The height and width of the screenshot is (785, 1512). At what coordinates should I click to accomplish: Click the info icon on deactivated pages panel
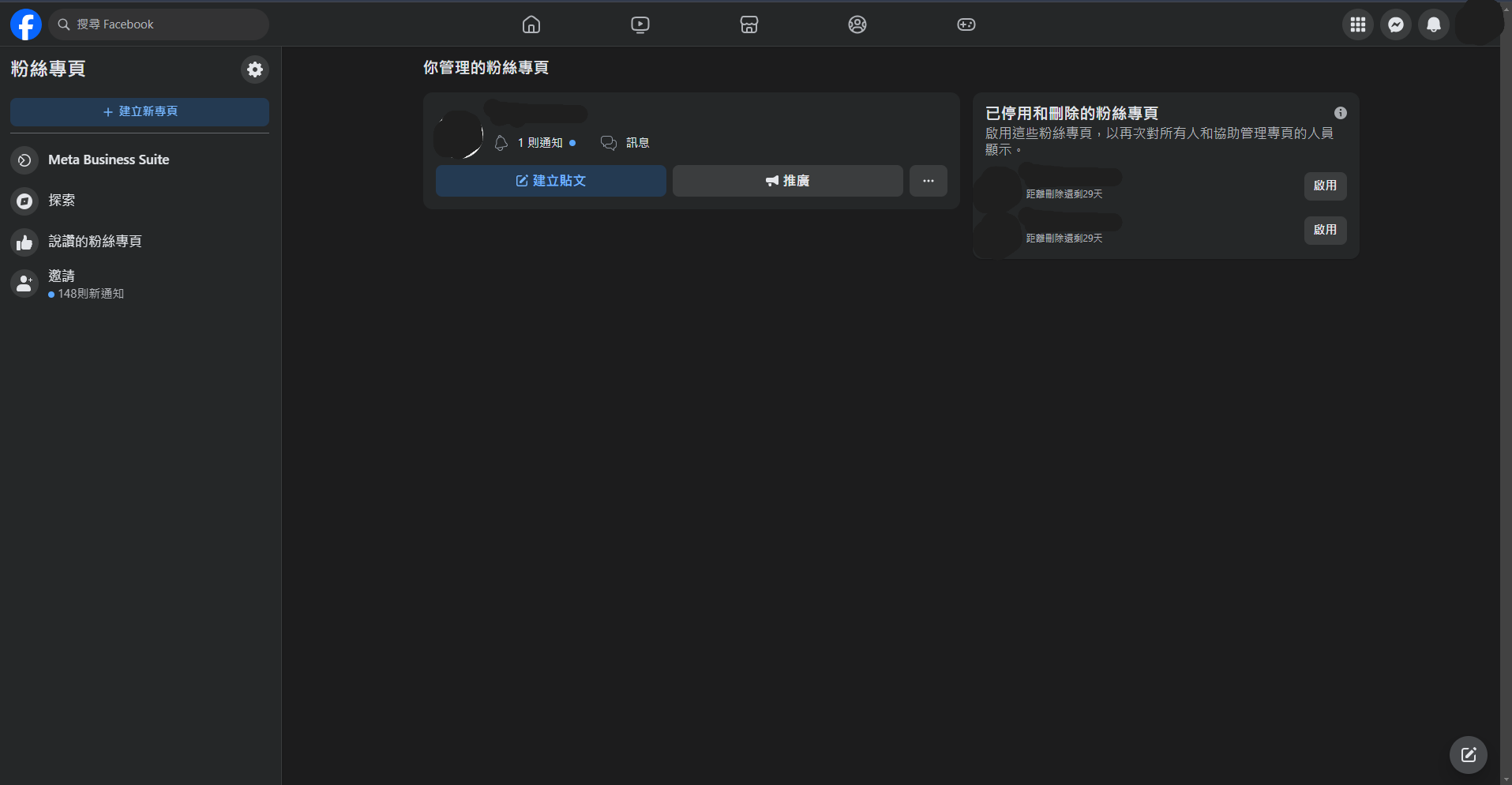coord(1340,112)
